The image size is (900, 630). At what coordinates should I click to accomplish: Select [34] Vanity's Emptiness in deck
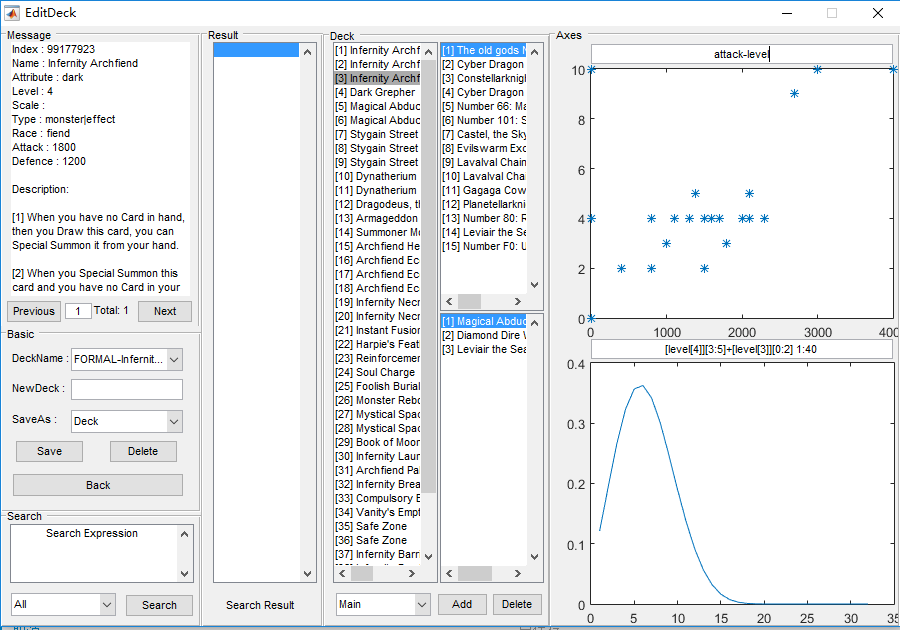pos(378,512)
